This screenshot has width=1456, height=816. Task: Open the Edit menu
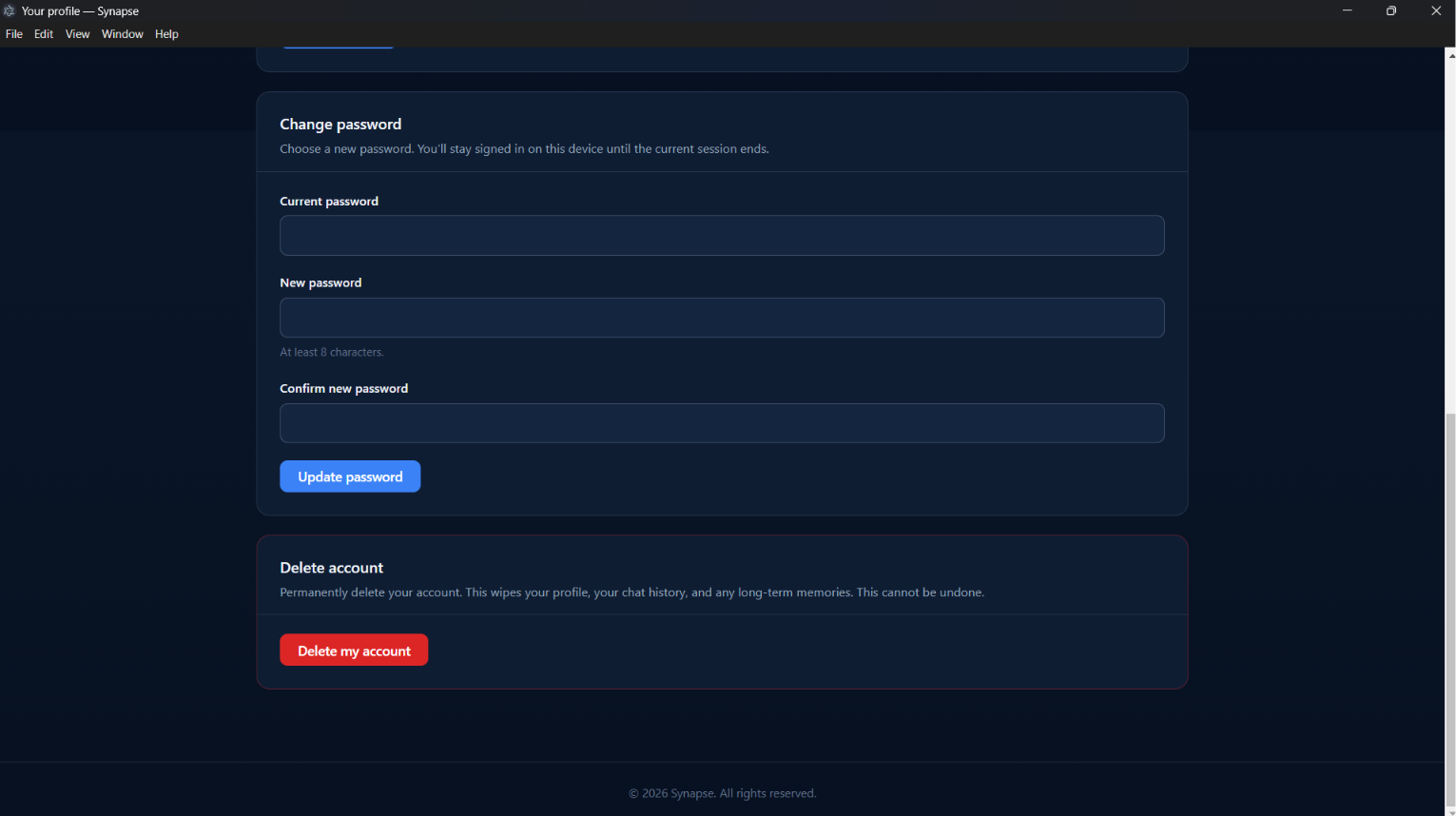pos(44,34)
